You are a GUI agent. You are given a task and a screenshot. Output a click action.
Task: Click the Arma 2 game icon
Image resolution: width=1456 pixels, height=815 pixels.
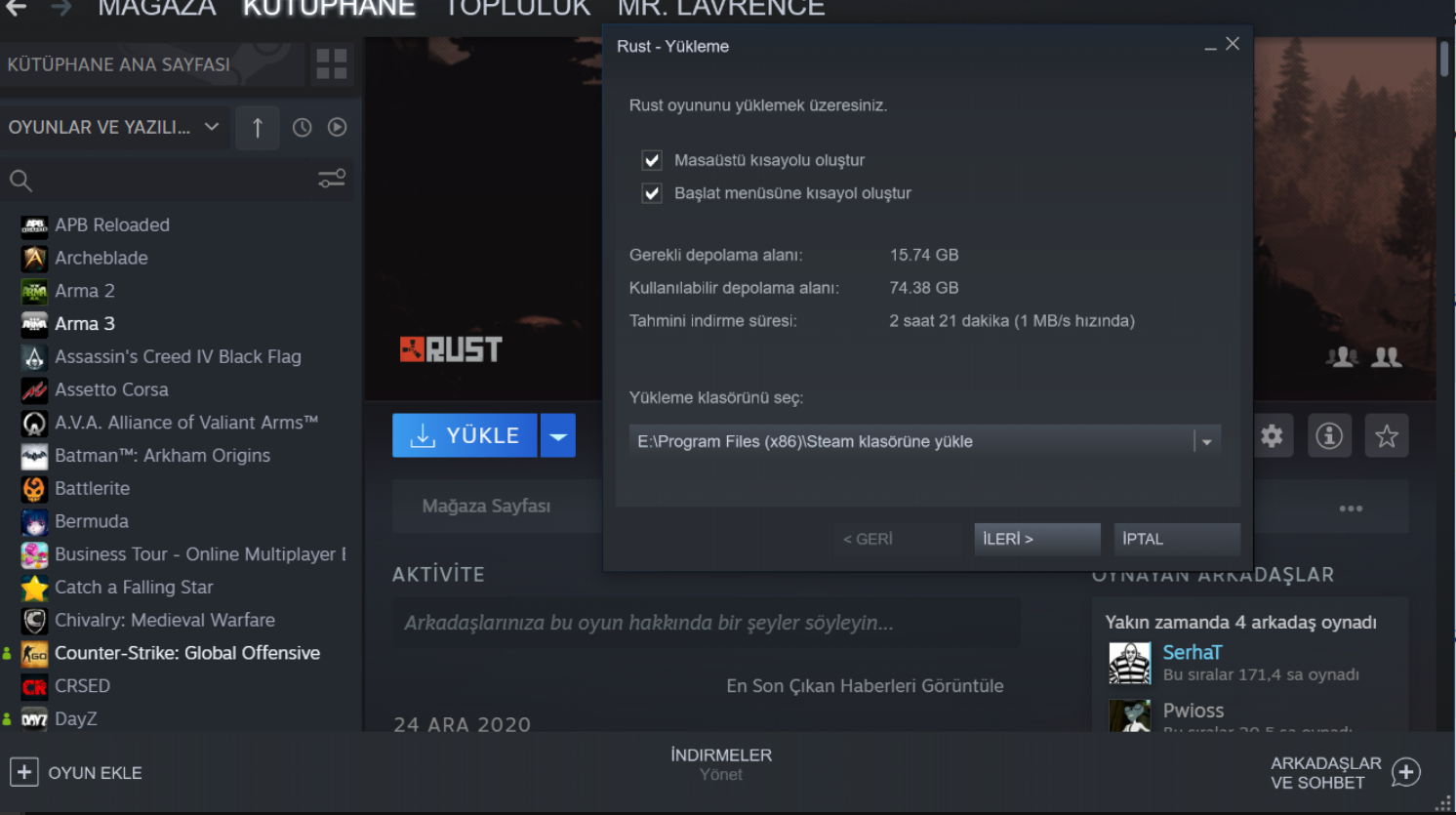[x=34, y=292]
